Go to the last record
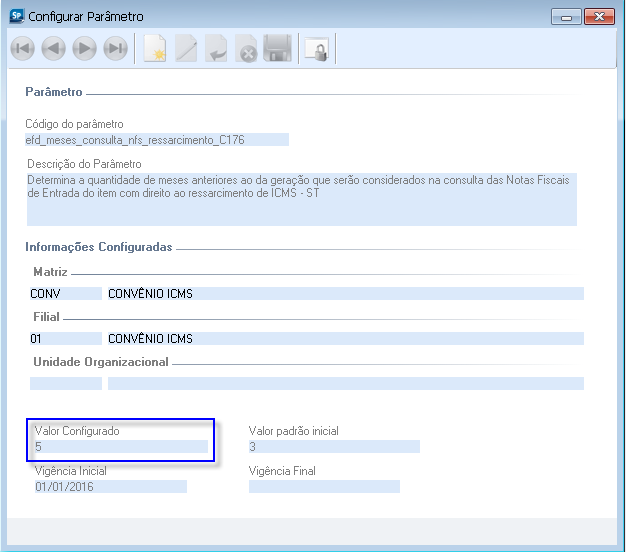626x552 pixels. pyautogui.click(x=115, y=49)
